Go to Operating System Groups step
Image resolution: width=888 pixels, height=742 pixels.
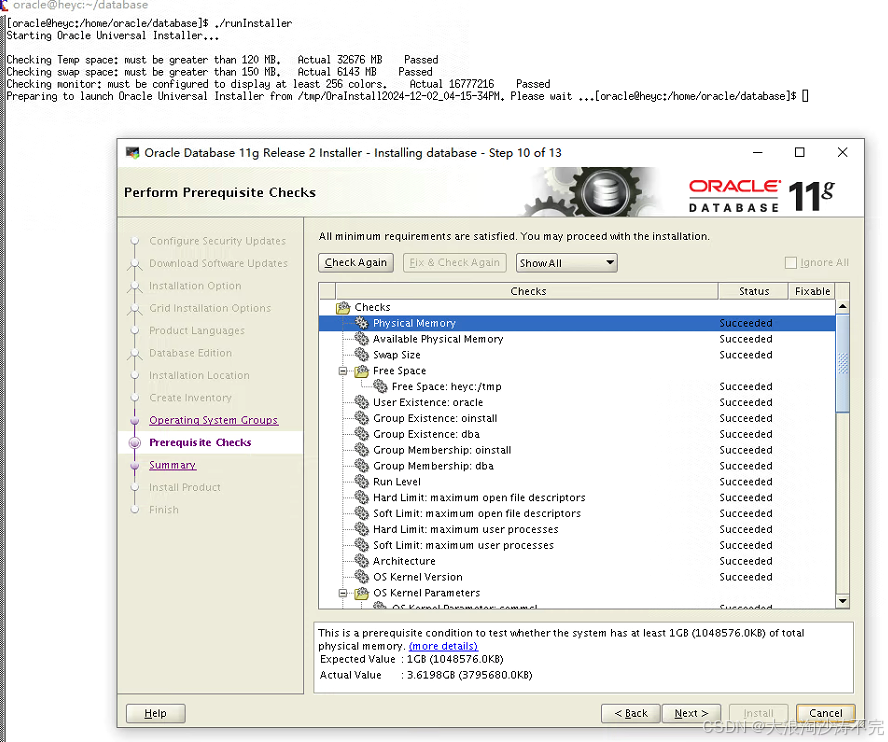[x=214, y=420]
